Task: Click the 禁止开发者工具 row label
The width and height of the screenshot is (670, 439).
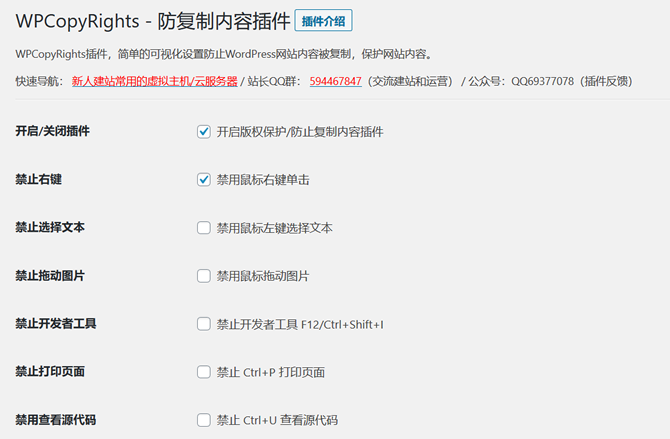Action: (56, 324)
